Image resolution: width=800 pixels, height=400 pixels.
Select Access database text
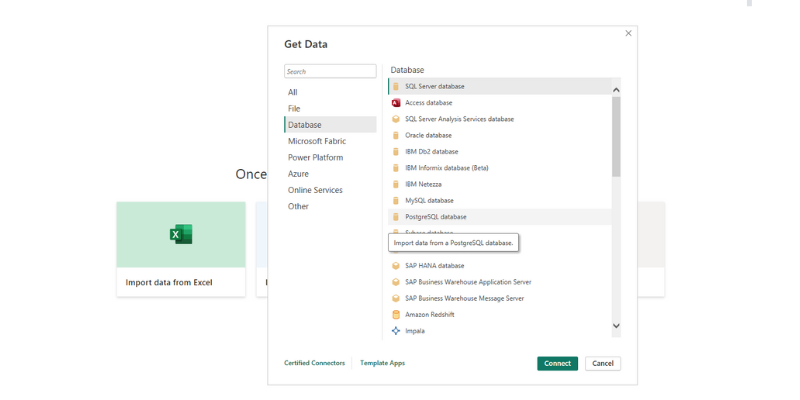pyautogui.click(x=429, y=103)
